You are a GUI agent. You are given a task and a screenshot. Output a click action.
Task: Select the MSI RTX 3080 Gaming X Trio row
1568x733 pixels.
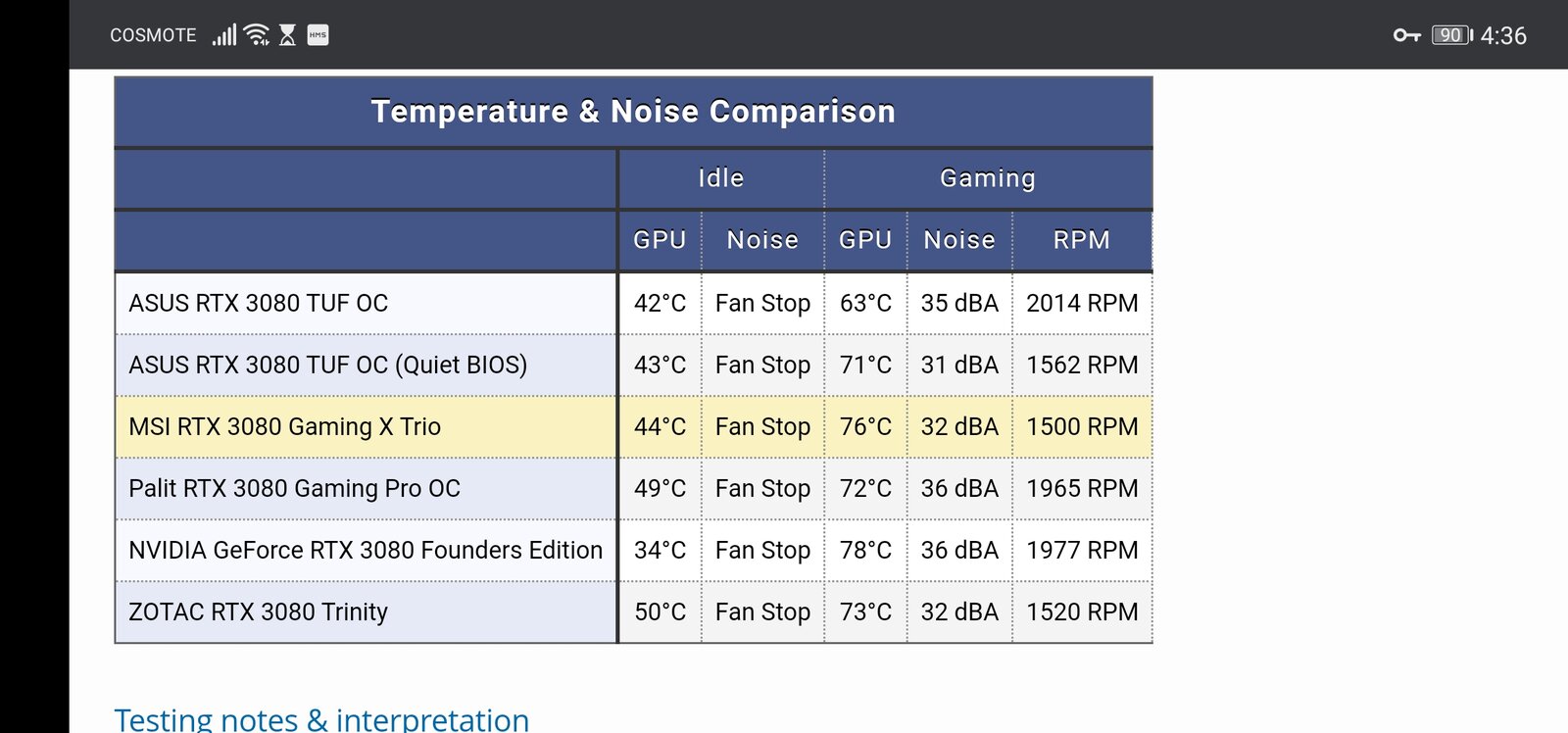click(633, 427)
